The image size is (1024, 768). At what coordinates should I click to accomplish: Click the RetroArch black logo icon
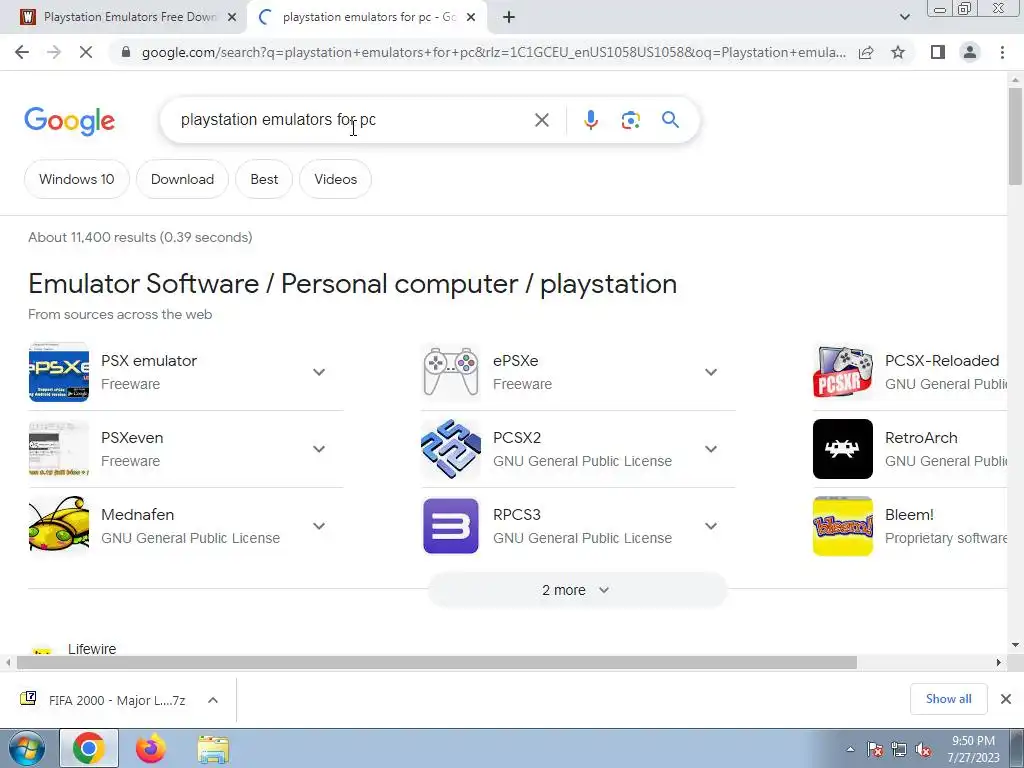click(x=842, y=449)
